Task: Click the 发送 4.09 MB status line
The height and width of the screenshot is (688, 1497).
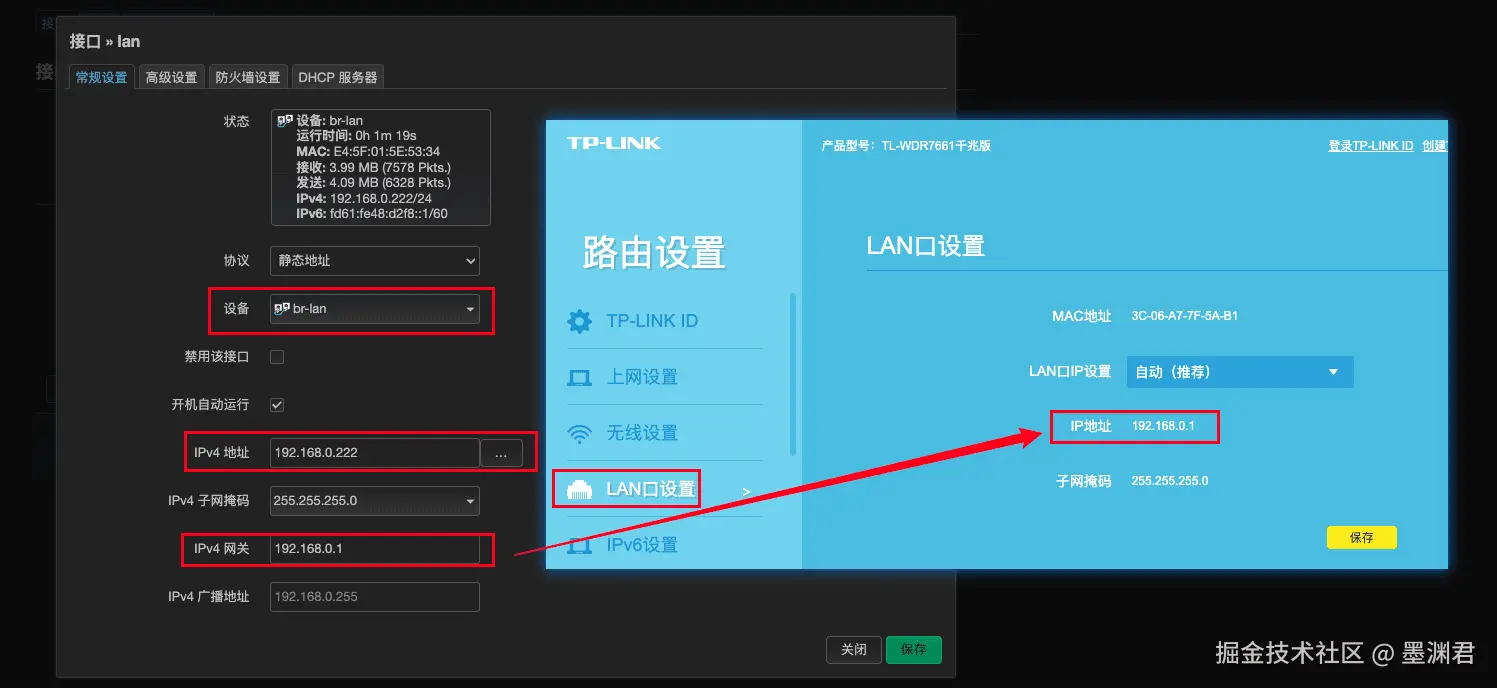Action: [373, 183]
